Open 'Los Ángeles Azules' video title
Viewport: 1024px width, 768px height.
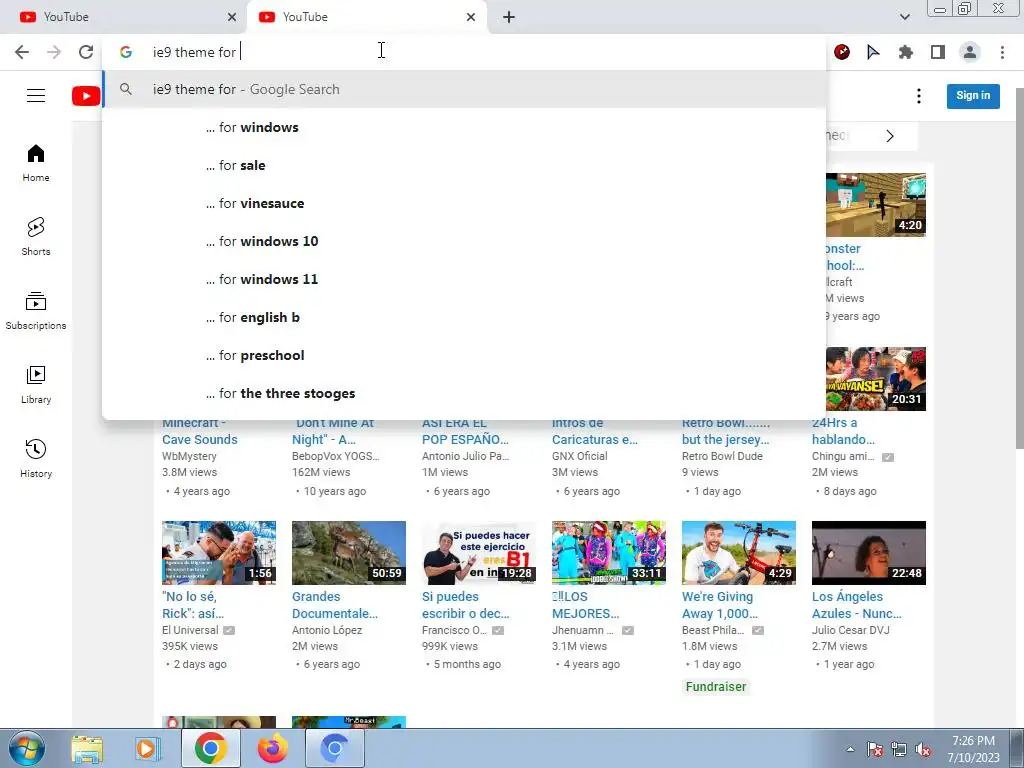coord(856,605)
